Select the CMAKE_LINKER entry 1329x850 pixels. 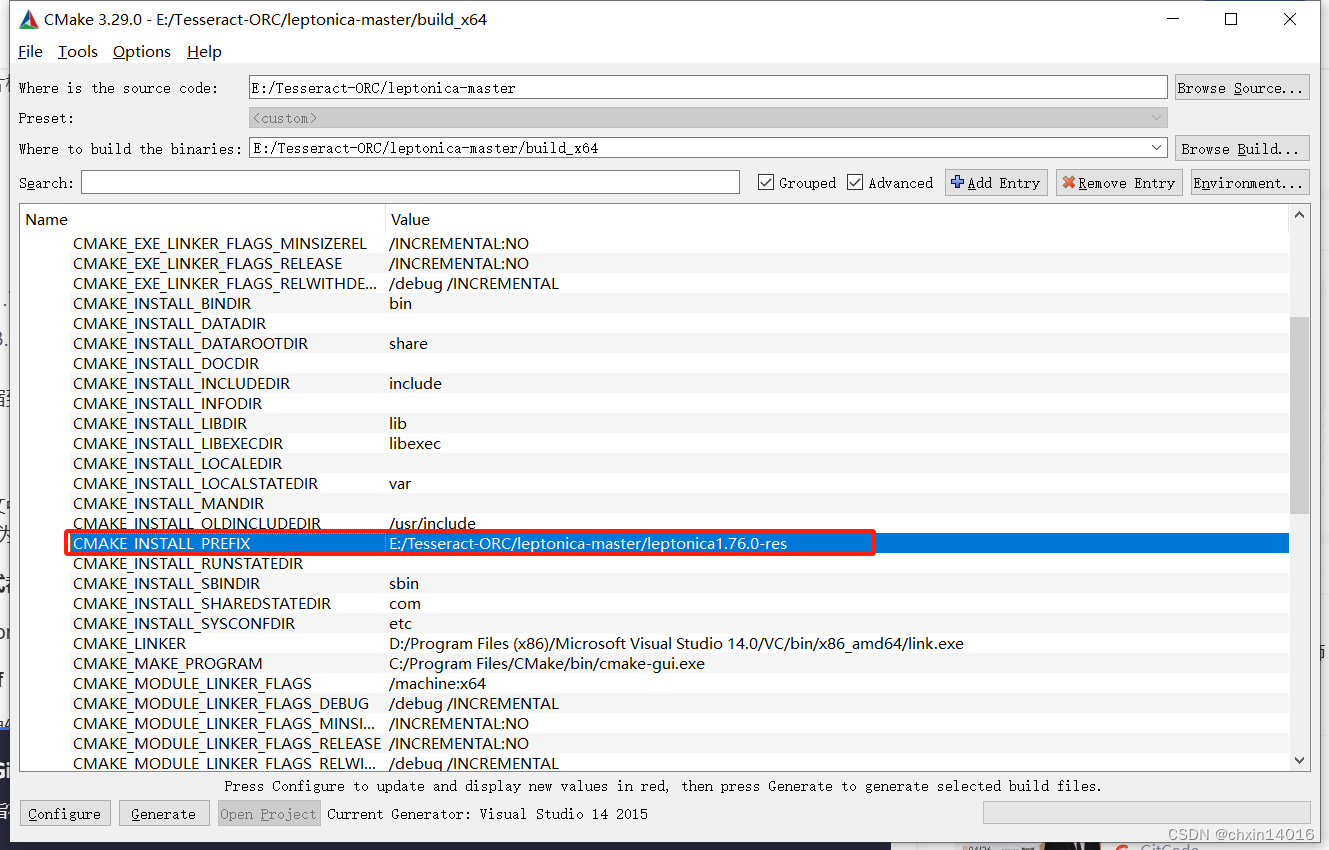(129, 643)
